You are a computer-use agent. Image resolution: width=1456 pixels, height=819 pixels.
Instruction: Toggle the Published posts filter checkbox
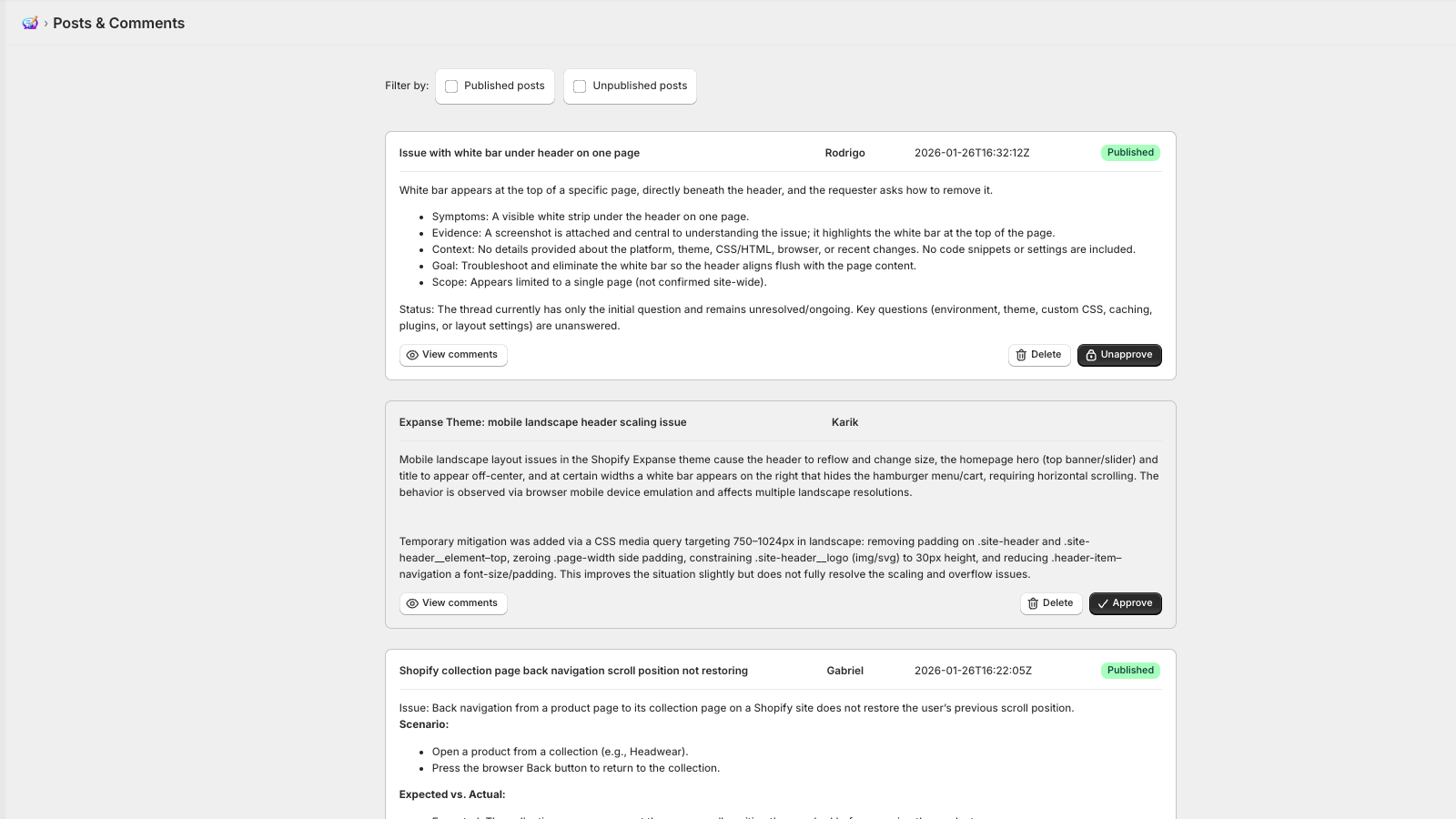(451, 86)
